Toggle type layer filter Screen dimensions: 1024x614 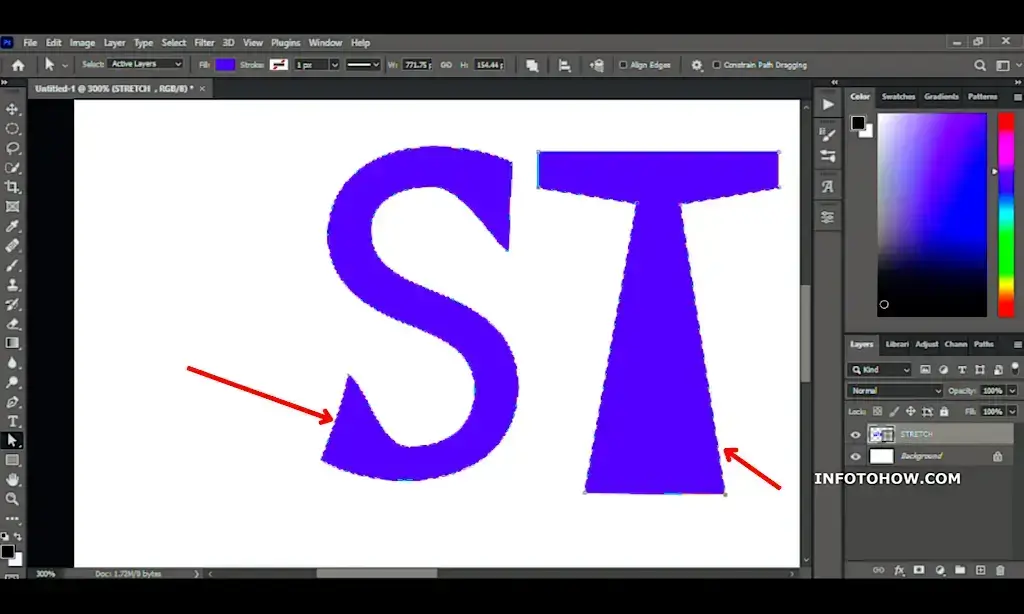coord(961,370)
